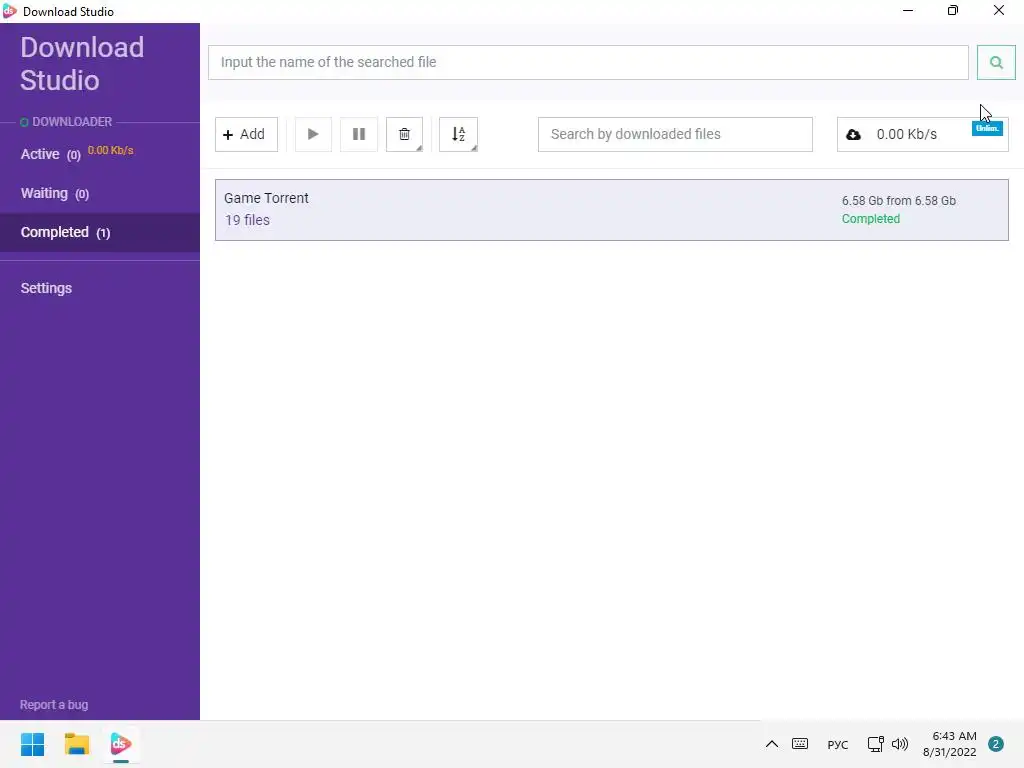Focus the 'Search by downloaded files' field
This screenshot has width=1024, height=768.
(x=675, y=135)
